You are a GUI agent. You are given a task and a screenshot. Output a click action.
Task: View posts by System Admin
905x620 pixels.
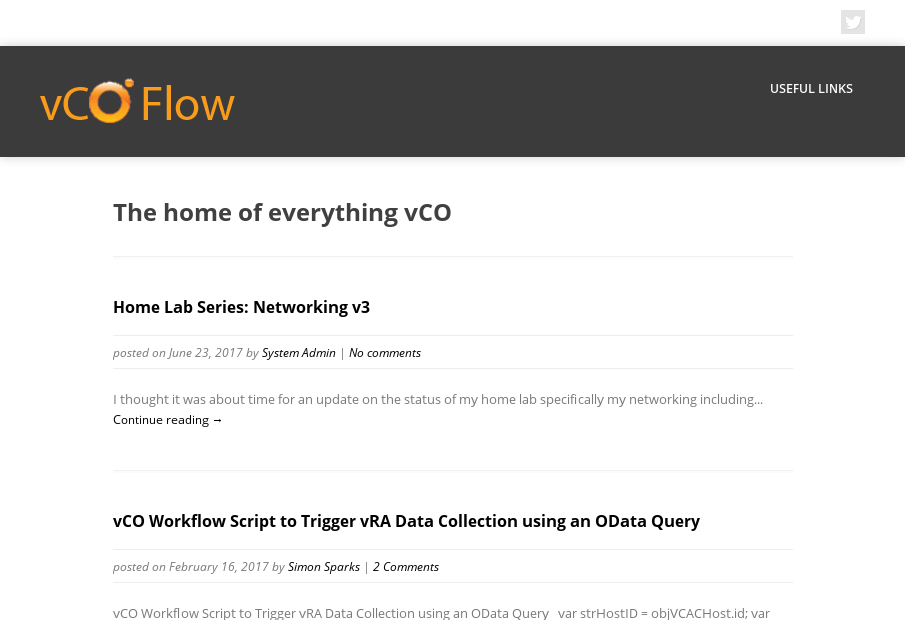tap(298, 353)
